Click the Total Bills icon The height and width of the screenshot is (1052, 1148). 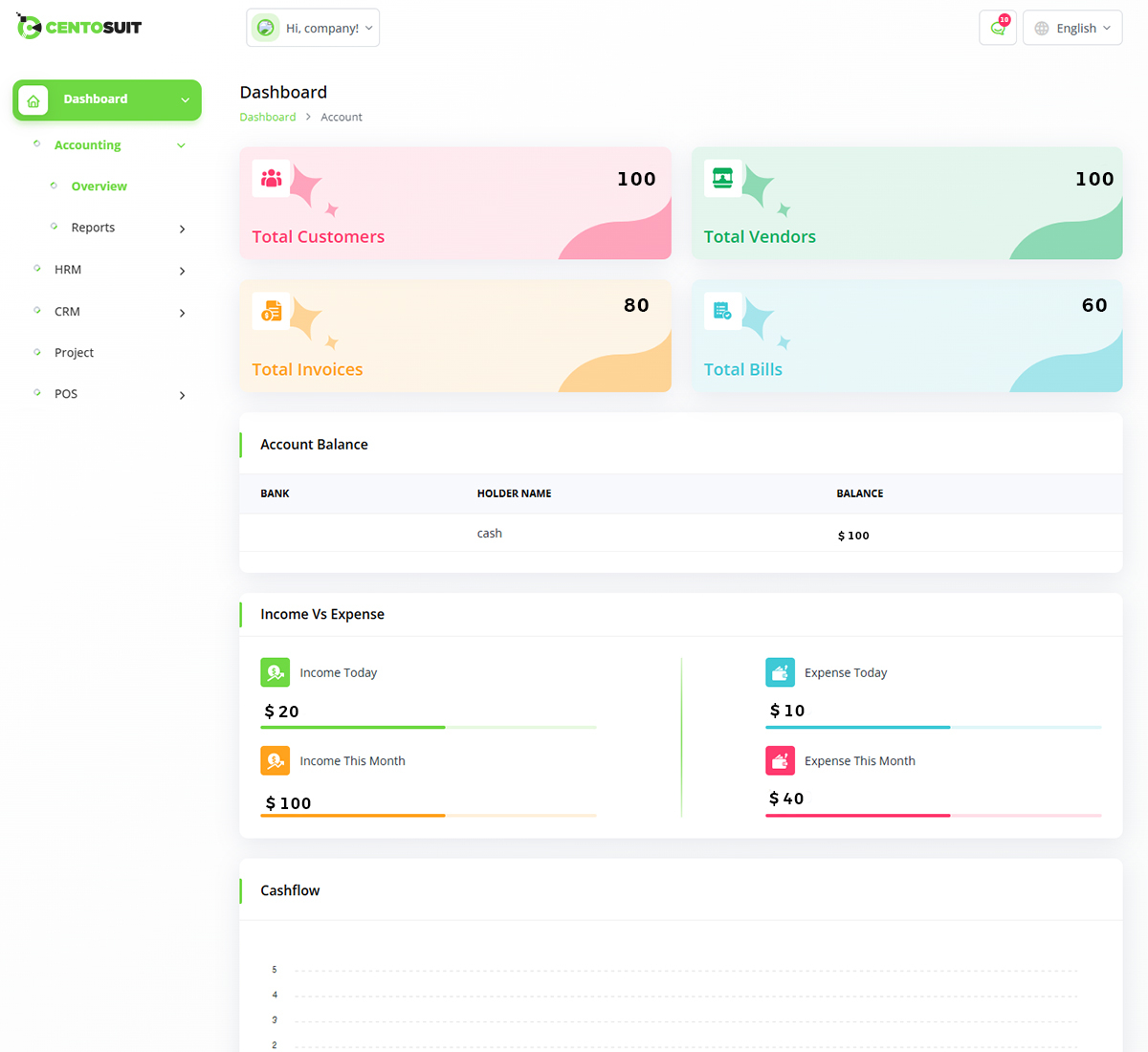pyautogui.click(x=723, y=311)
